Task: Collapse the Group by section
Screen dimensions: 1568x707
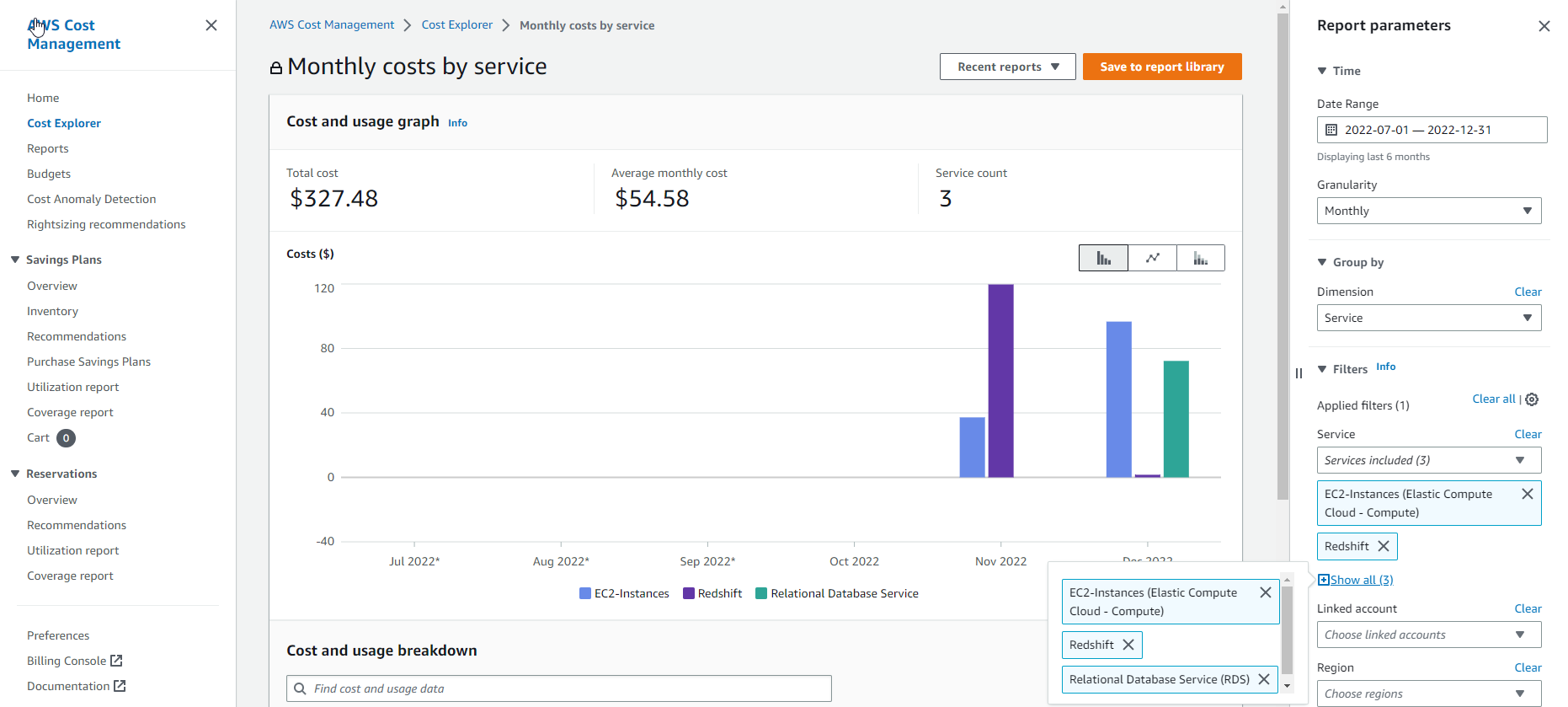Action: [1322, 262]
